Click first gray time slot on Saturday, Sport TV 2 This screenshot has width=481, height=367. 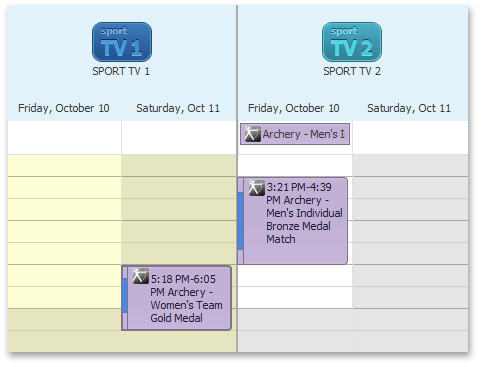tap(410, 165)
